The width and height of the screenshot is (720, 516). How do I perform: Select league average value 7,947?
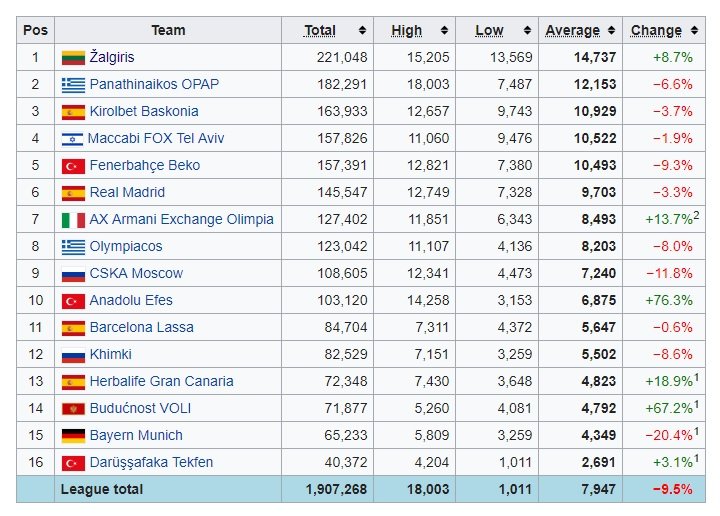pos(599,489)
